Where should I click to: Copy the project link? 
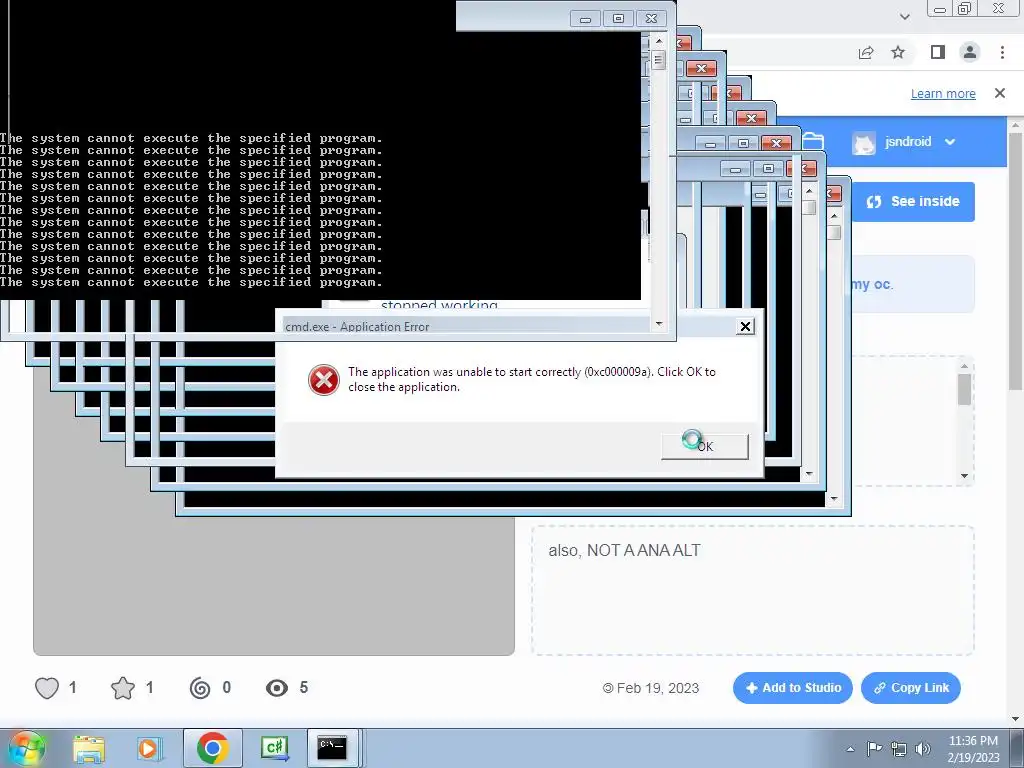(911, 688)
